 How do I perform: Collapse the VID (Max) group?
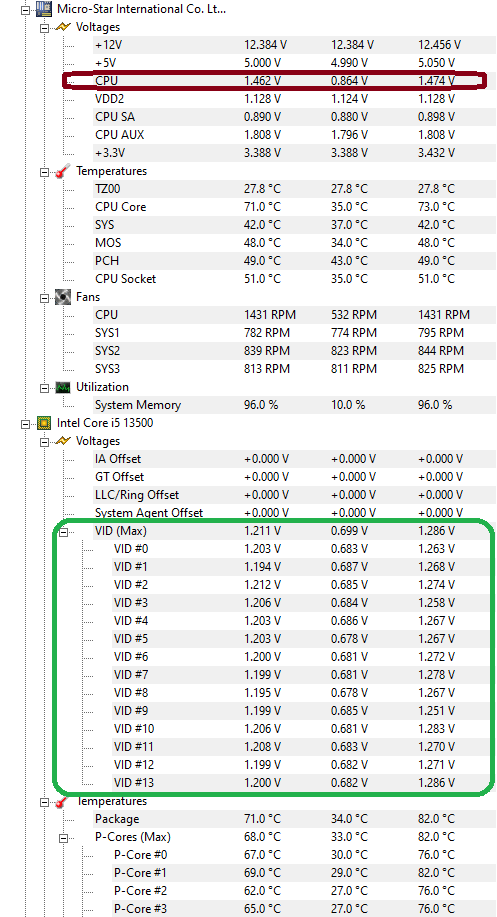(x=63, y=532)
